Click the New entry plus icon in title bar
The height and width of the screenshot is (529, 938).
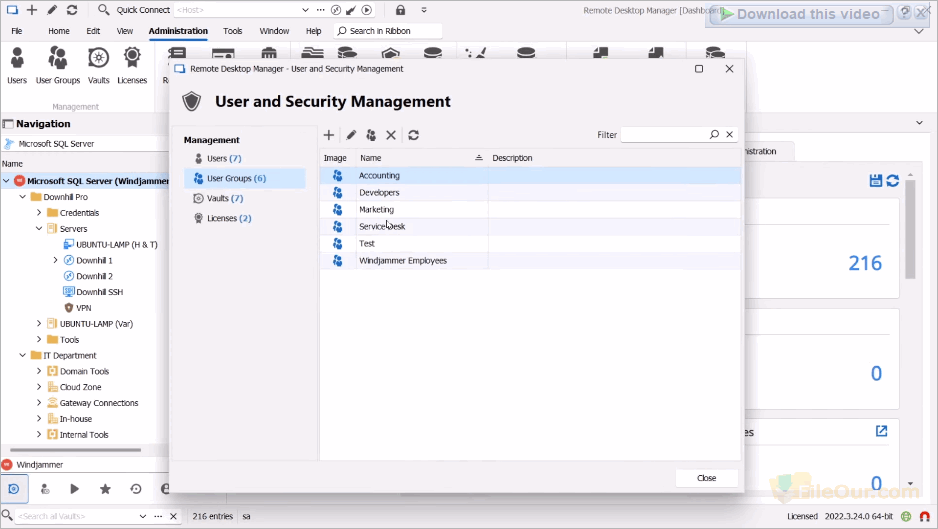(32, 10)
